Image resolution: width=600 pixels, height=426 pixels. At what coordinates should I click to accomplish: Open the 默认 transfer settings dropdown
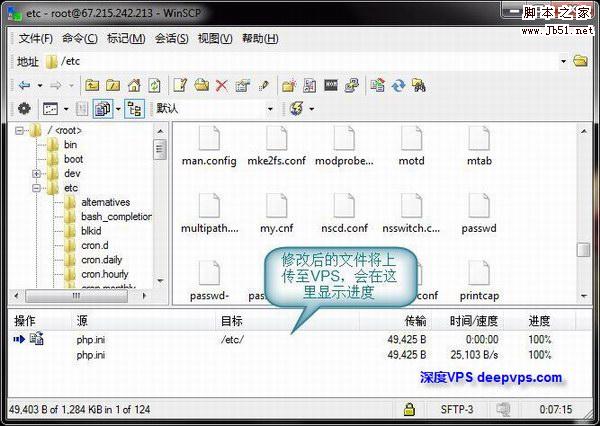[x=270, y=108]
